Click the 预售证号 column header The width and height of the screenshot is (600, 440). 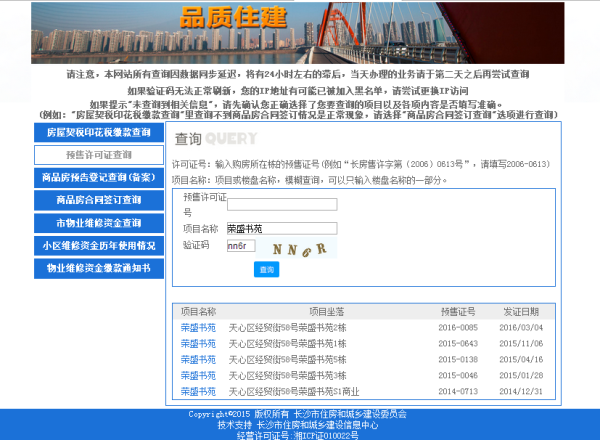[458, 312]
